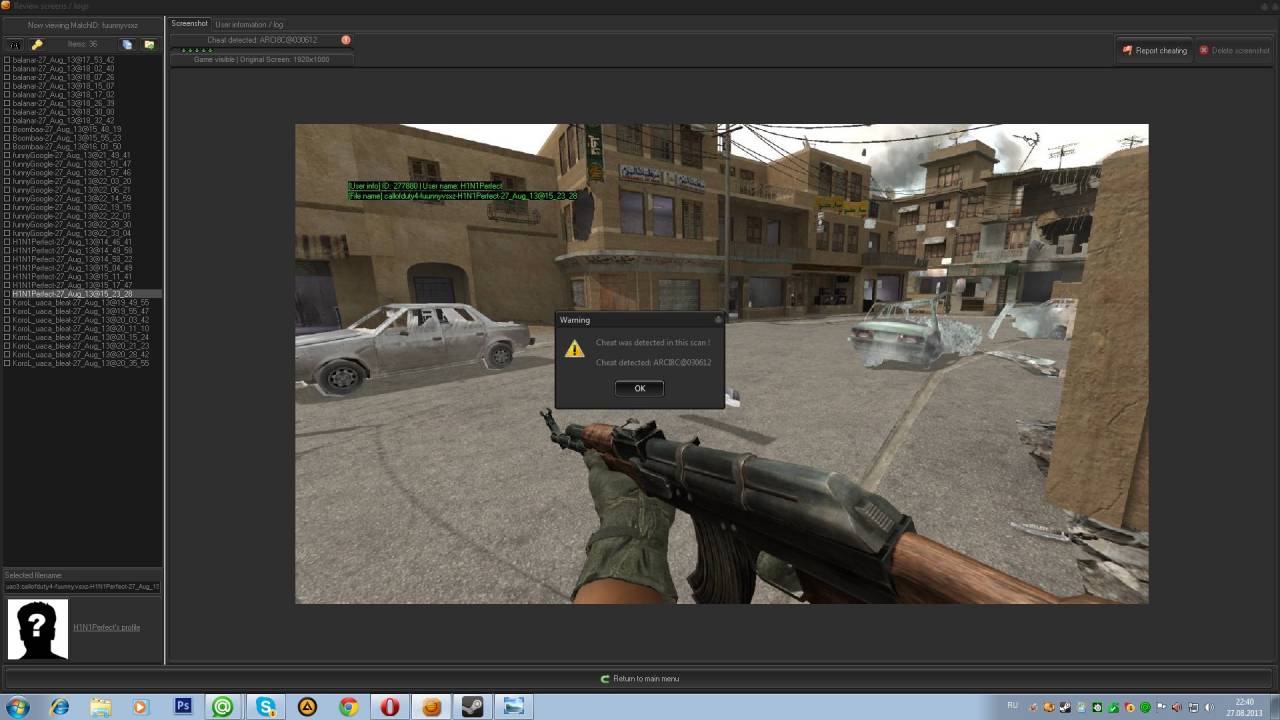
Task: Check the KoroL_uaca_bleat-27_Aug_13@20_35_55 checkbox
Action: click(7, 363)
